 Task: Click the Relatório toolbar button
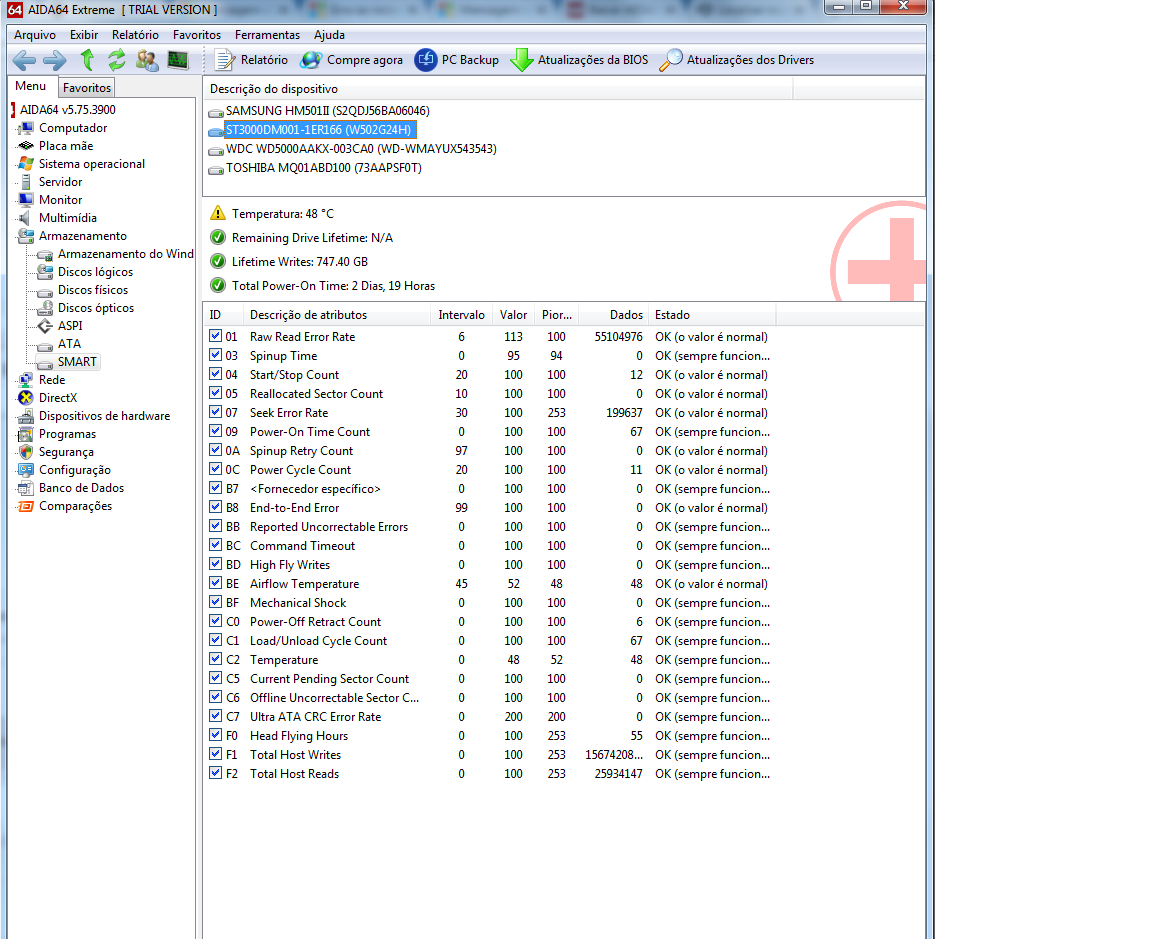[x=251, y=60]
